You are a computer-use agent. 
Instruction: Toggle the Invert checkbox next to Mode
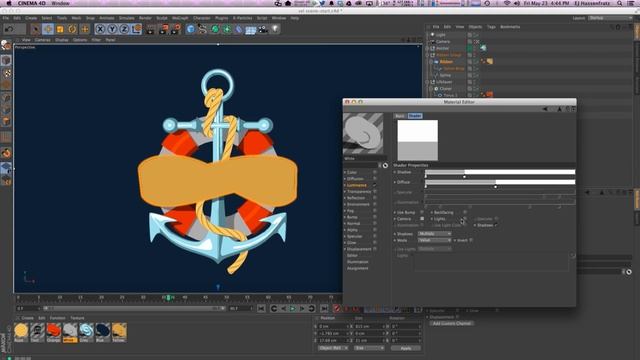471,240
